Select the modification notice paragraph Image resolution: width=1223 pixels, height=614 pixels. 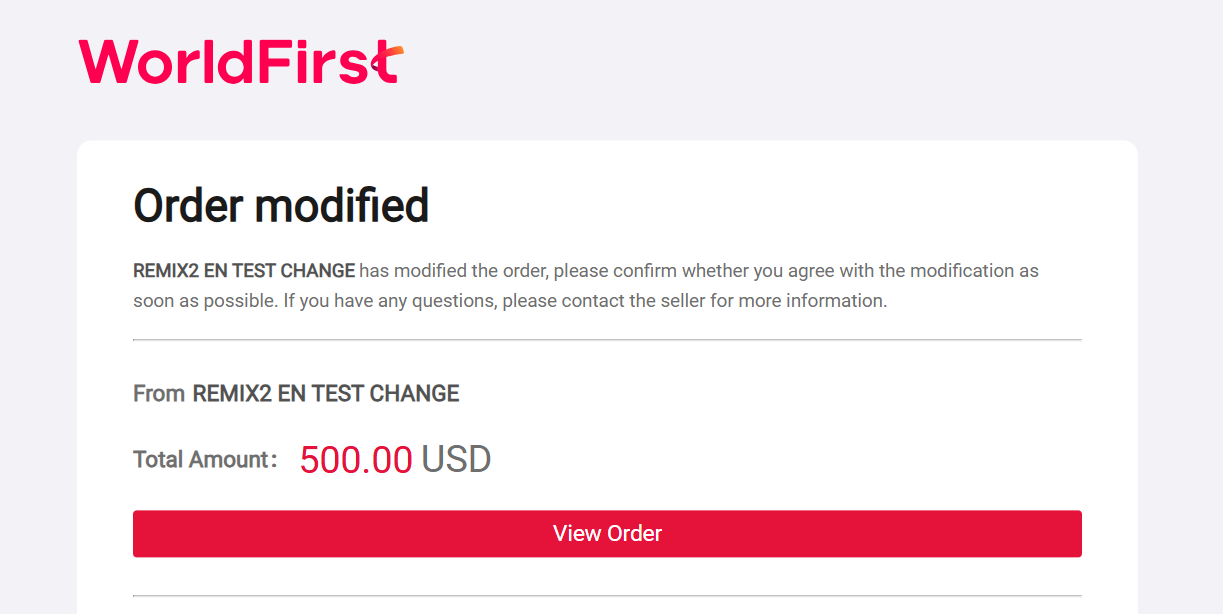585,285
